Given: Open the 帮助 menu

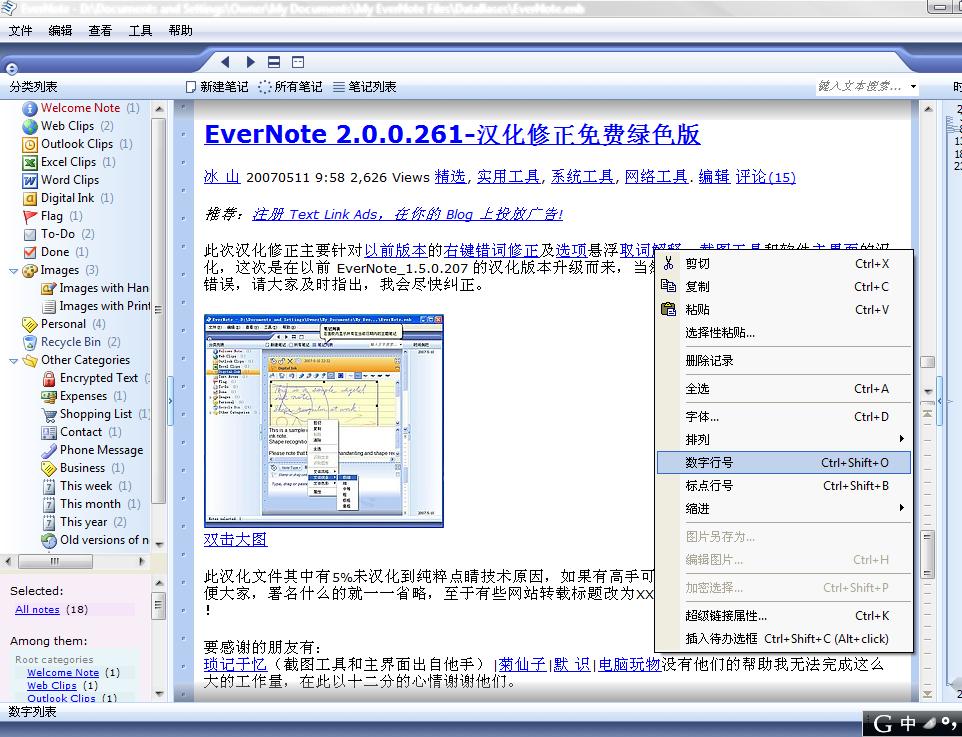Looking at the screenshot, I should point(180,31).
